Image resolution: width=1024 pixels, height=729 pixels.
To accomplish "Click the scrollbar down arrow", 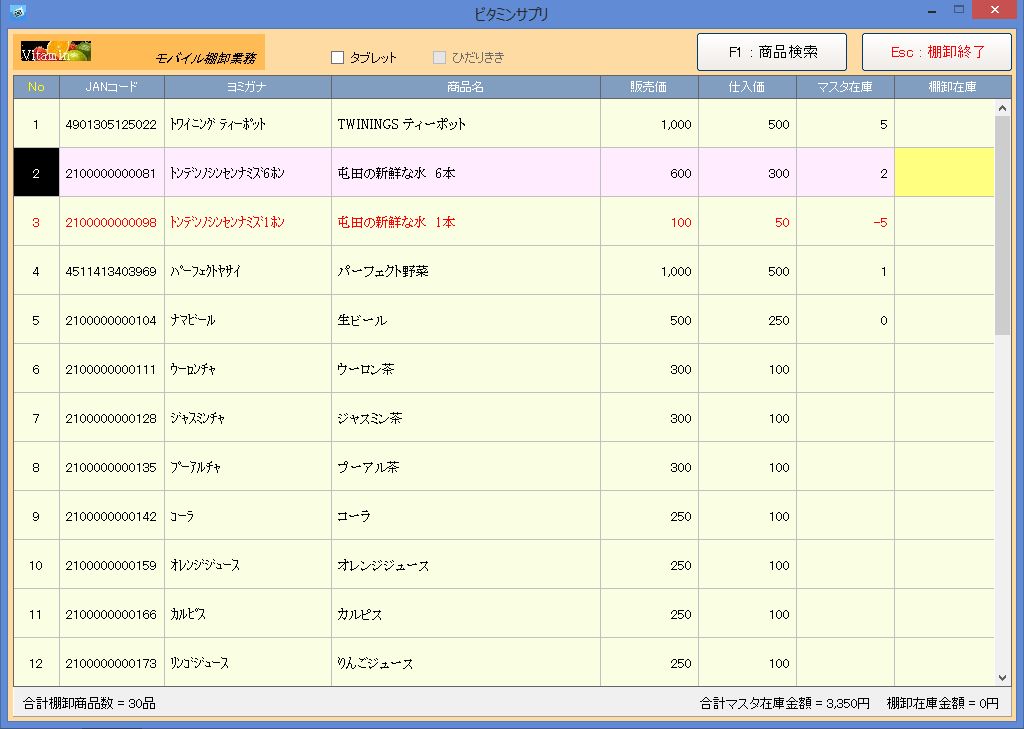I will pyautogui.click(x=1002, y=677).
